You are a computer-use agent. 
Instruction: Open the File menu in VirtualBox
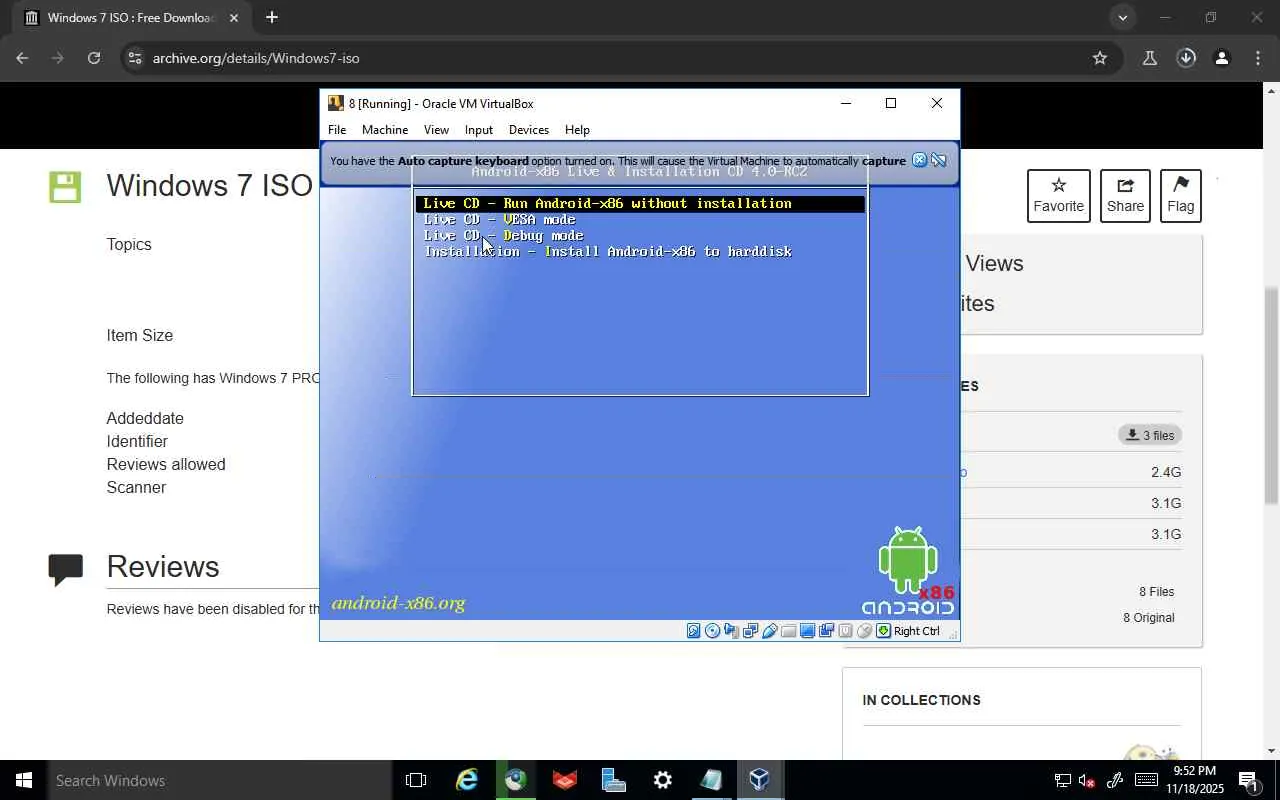[x=337, y=130]
